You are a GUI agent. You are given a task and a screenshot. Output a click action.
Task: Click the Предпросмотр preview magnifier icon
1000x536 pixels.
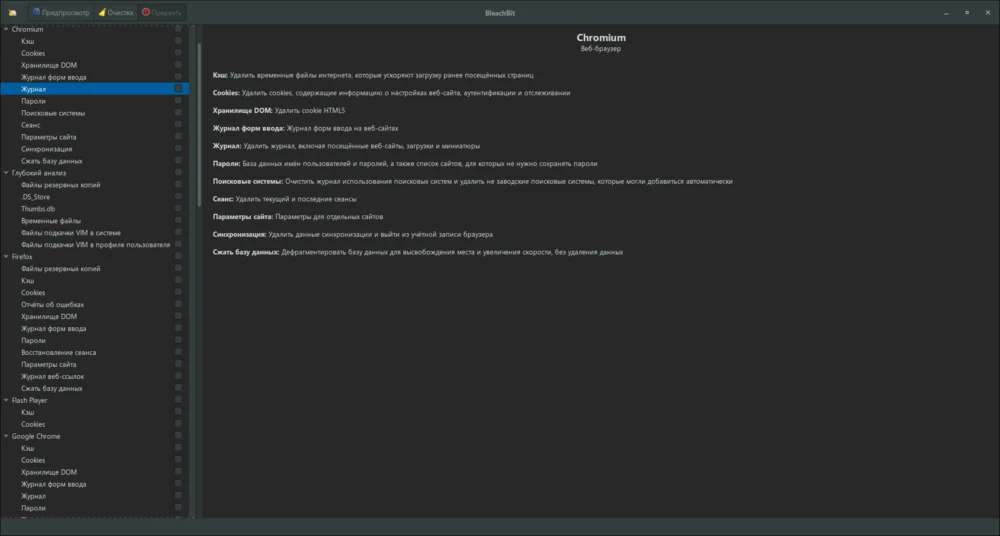point(36,11)
